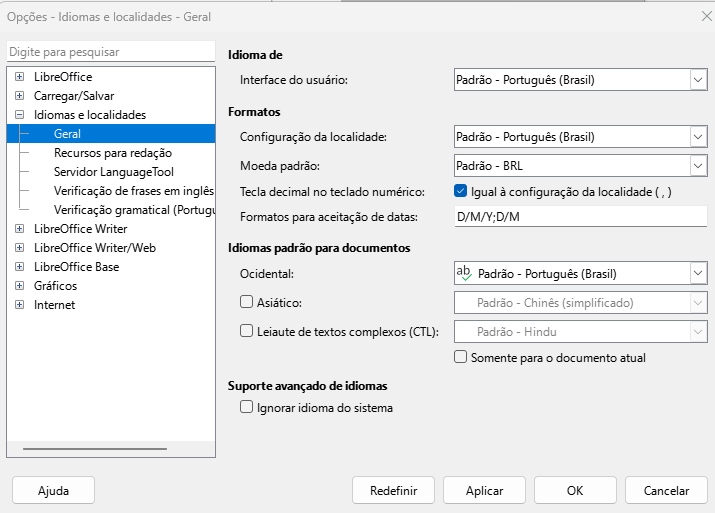Click the Digite para pesquisar search field

pyautogui.click(x=111, y=52)
